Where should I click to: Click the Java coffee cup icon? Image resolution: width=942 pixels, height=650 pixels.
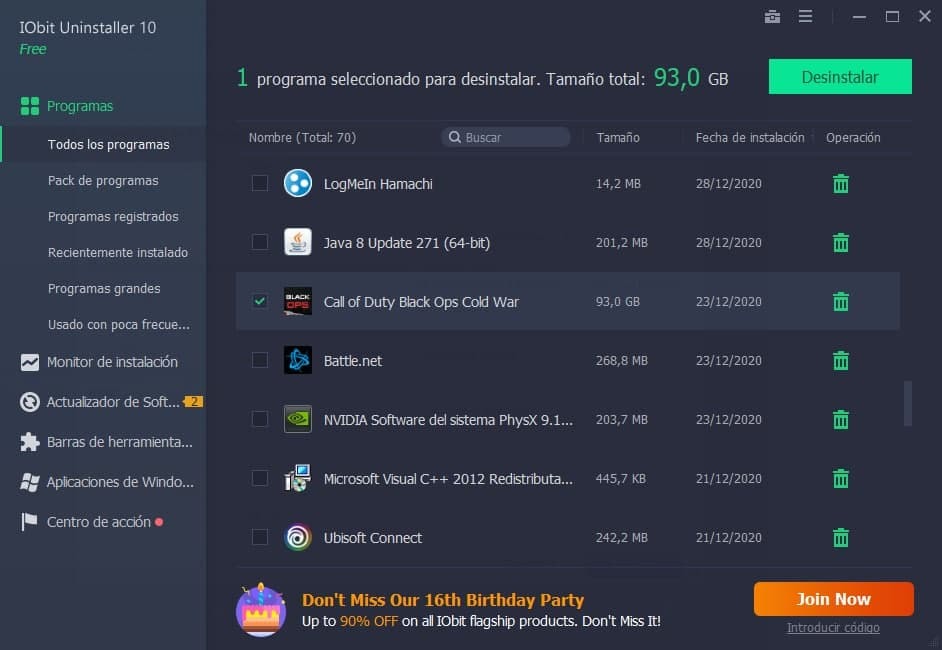click(297, 242)
